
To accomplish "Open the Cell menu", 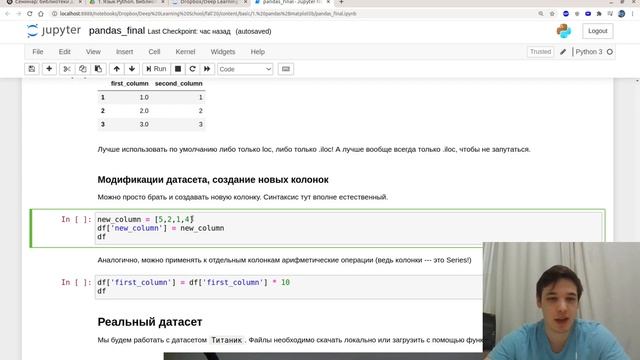I will (154, 52).
